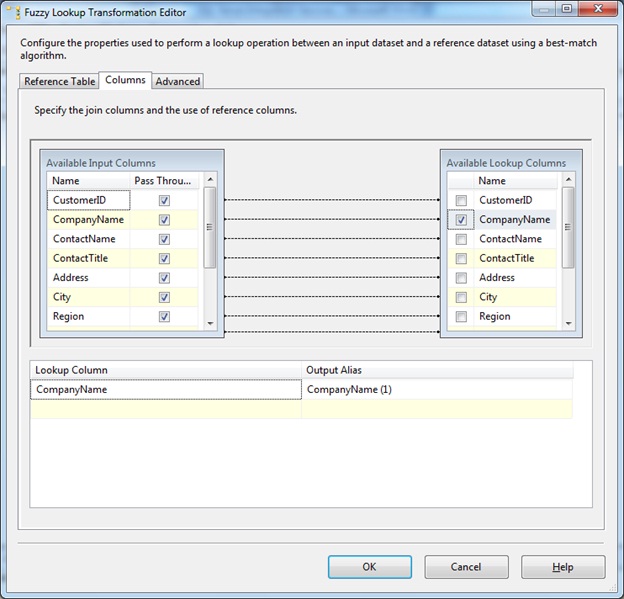Edit the CompanyName (1) Output Alias cell

pos(437,389)
